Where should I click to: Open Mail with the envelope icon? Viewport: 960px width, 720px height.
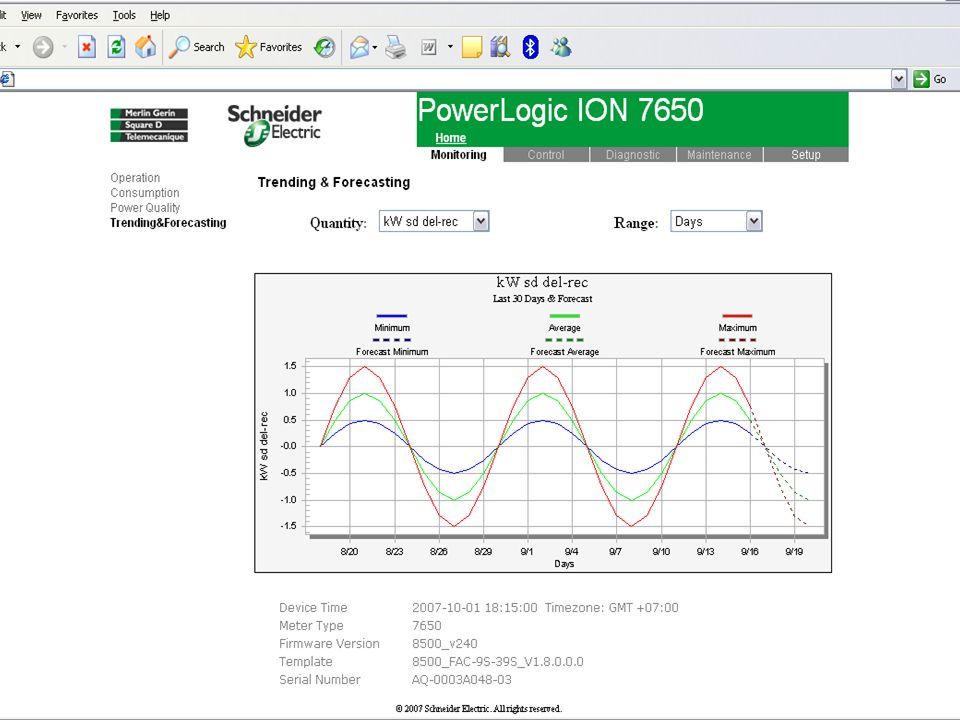click(359, 47)
